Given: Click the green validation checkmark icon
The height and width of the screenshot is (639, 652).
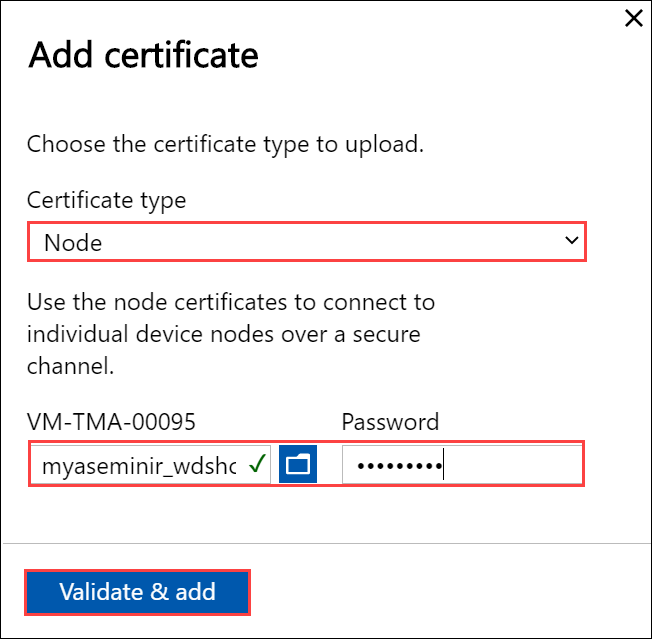Looking at the screenshot, I should click(257, 464).
